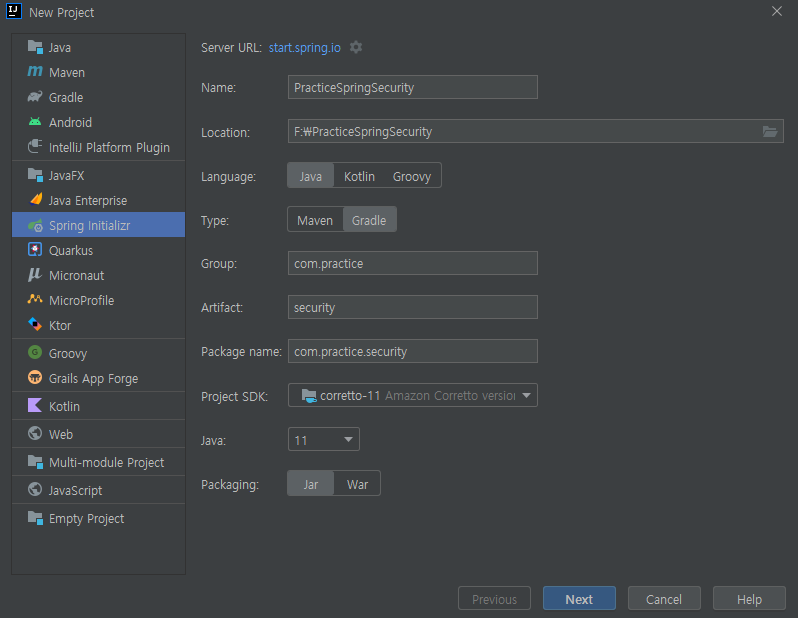The height and width of the screenshot is (618, 798).
Task: Click the Cancel button
Action: 664,599
